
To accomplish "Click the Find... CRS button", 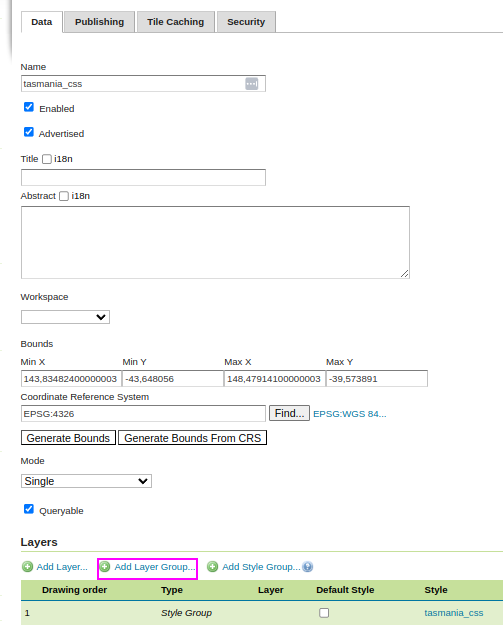I will (x=289, y=413).
